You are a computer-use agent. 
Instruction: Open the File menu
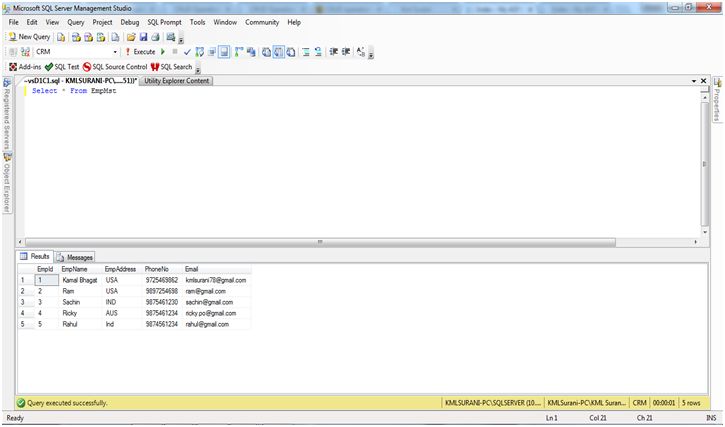coord(13,22)
